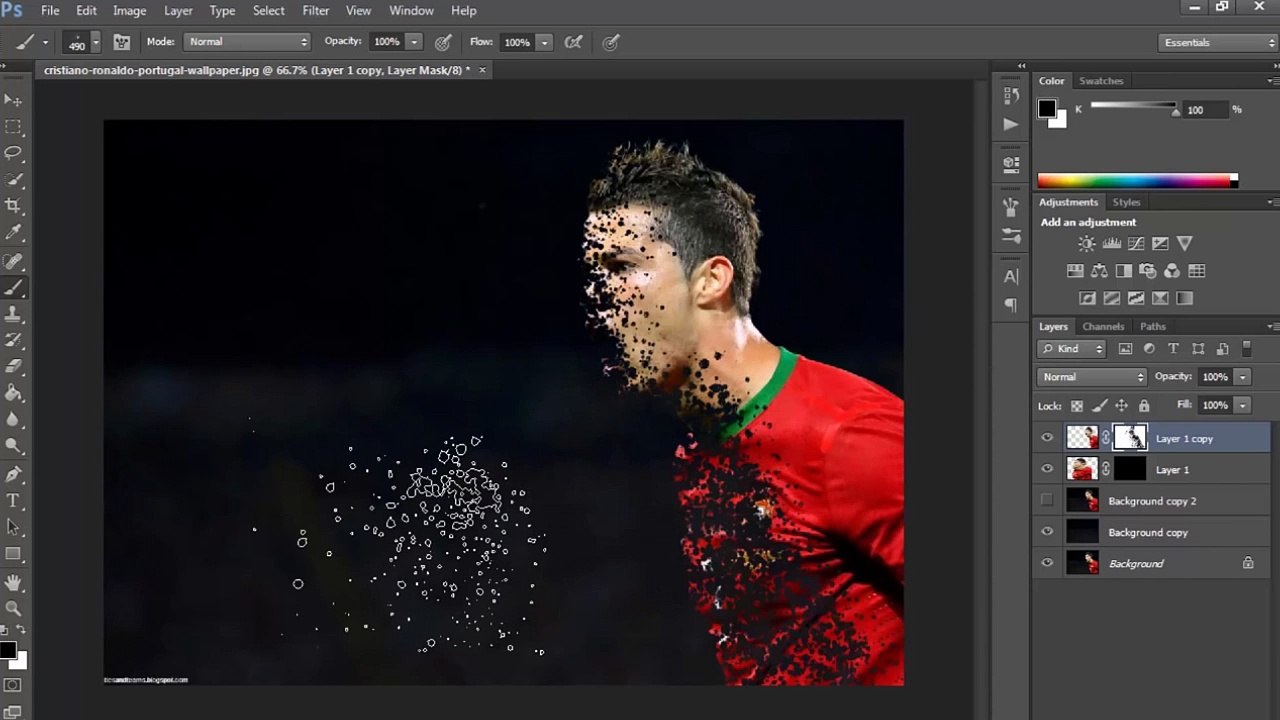Open the brush preset picker arrow

pyautogui.click(x=96, y=42)
